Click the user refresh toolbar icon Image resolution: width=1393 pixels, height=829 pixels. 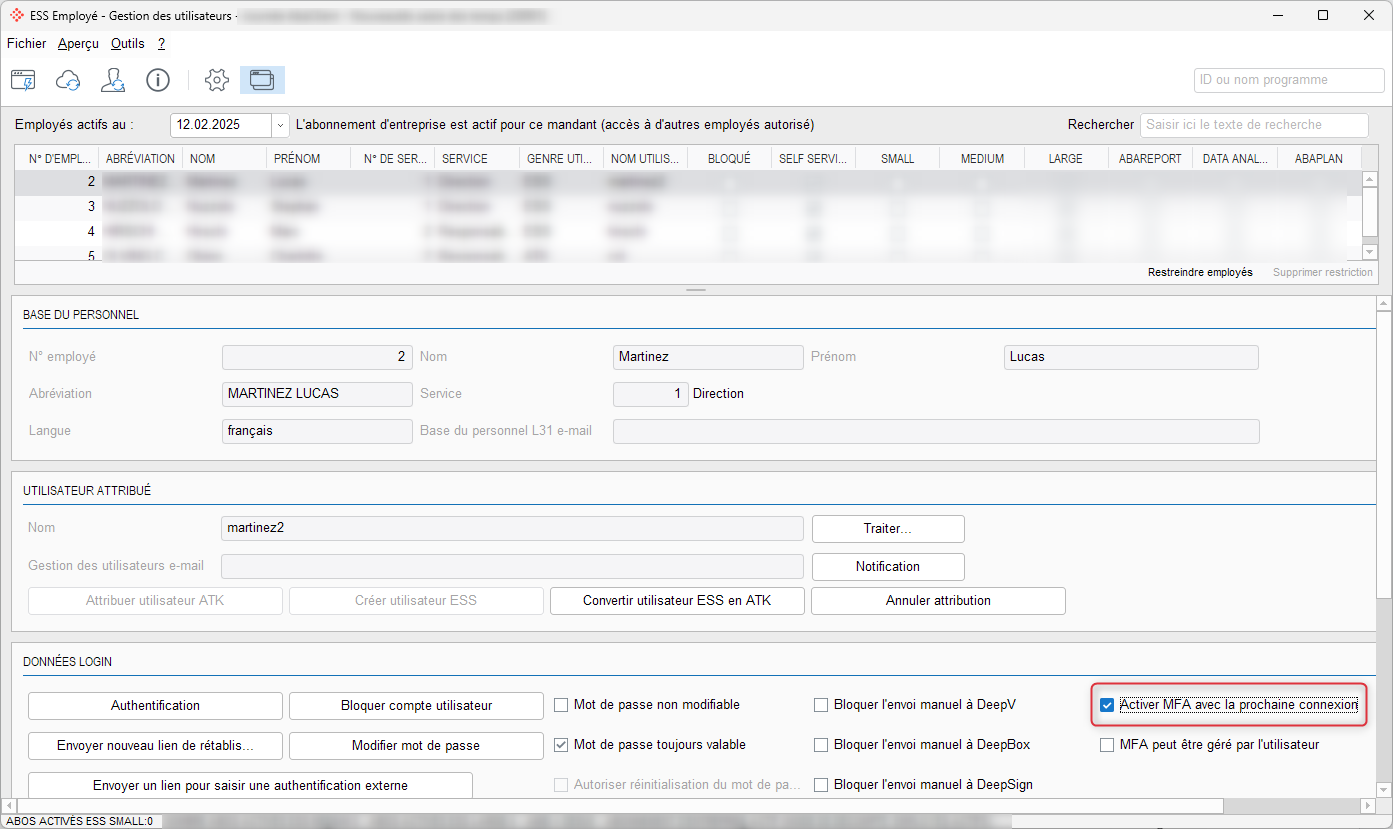click(113, 80)
